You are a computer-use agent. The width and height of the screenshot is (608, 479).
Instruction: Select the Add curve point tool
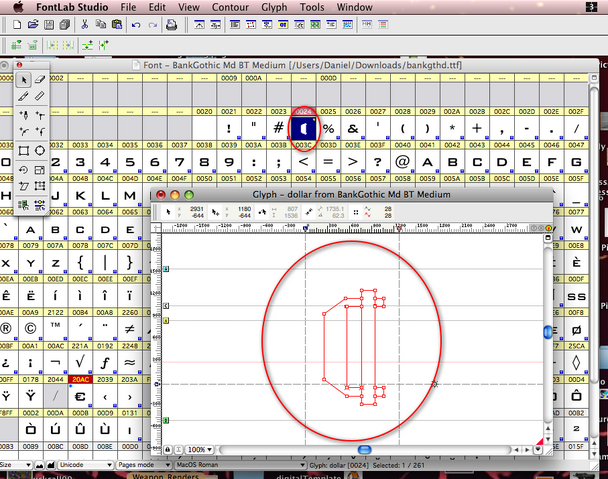(x=24, y=131)
